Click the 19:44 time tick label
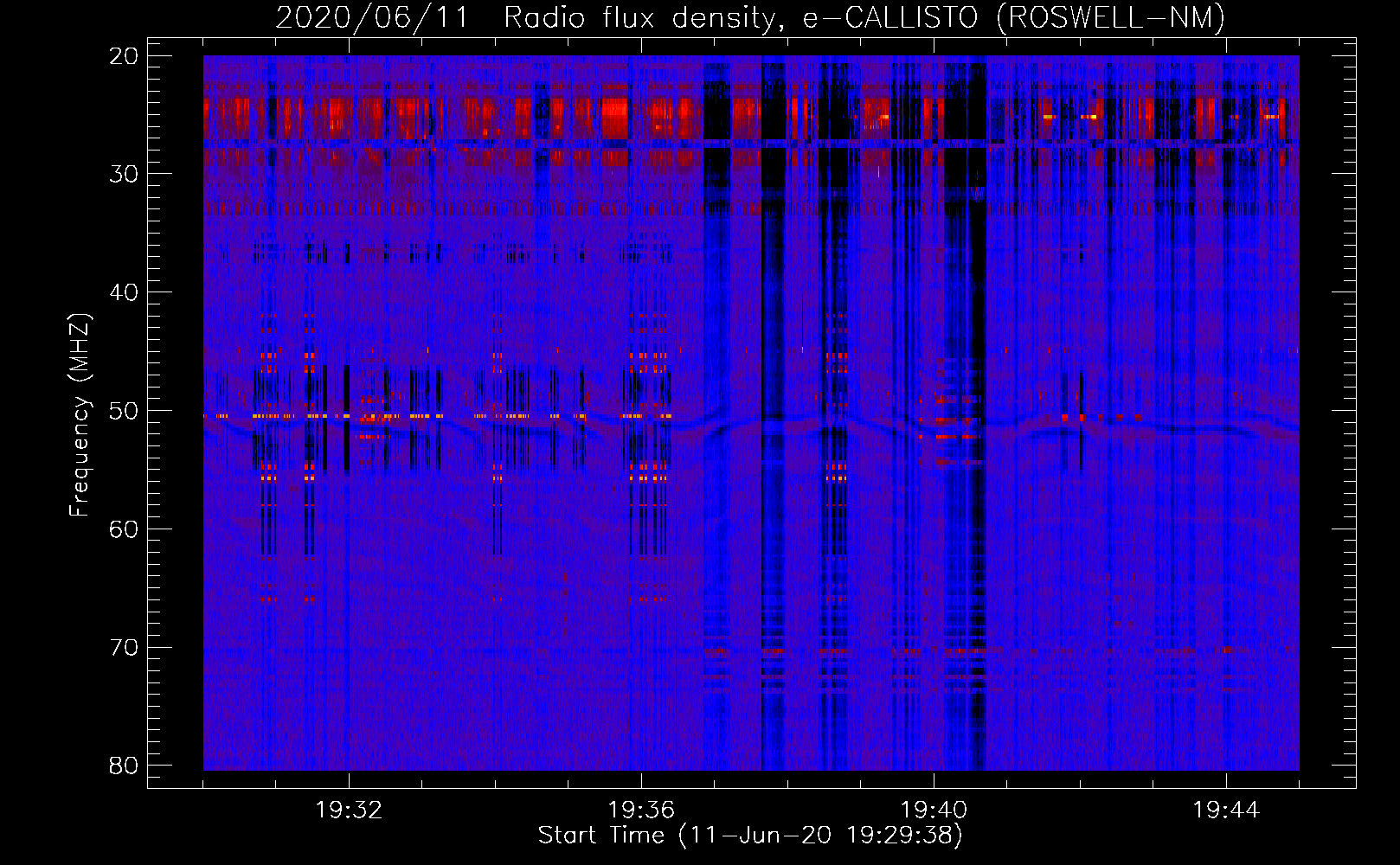The image size is (1400, 865). click(1226, 811)
